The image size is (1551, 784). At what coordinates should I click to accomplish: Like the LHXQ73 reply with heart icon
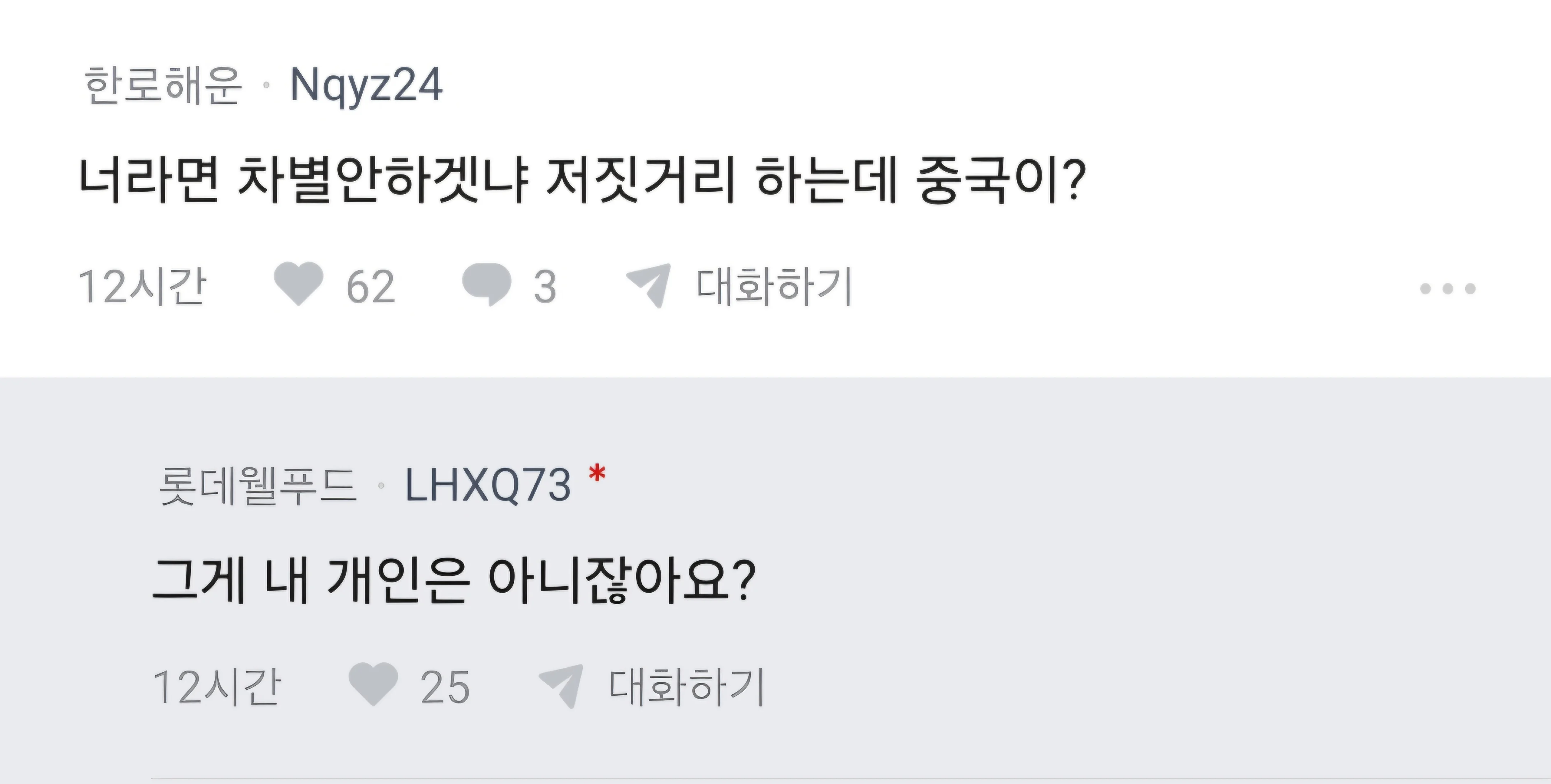373,684
